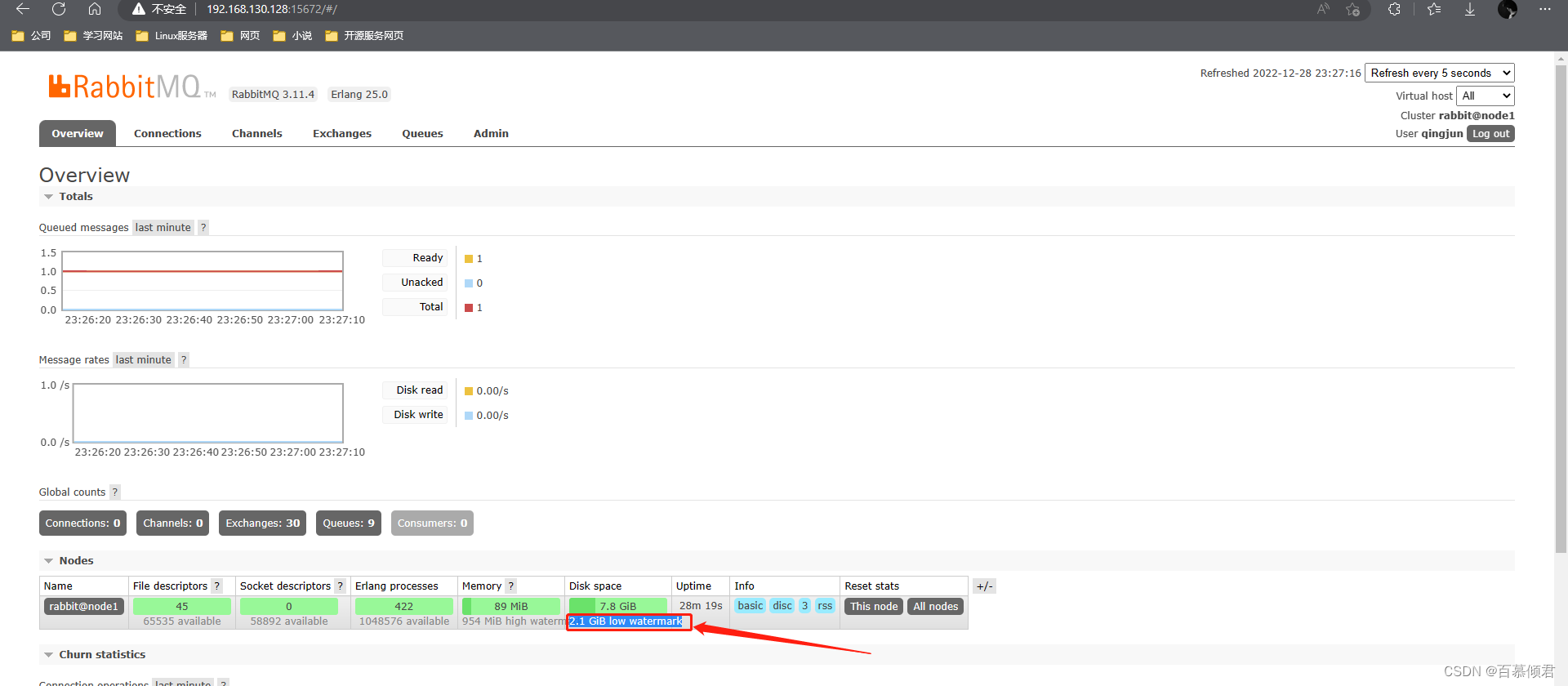Open the 网页 bookmark folder
1568x686 pixels.
click(x=240, y=36)
